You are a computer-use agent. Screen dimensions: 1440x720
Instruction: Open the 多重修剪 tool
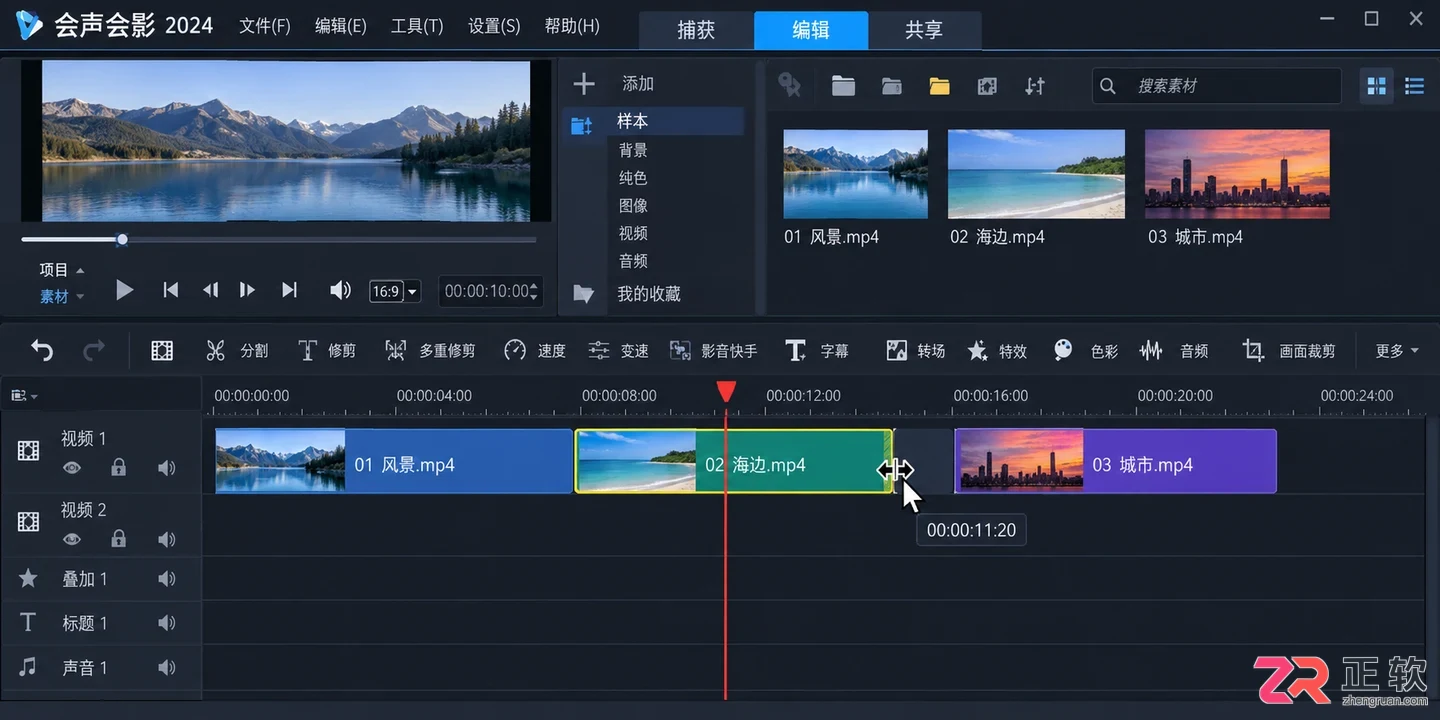(x=430, y=350)
